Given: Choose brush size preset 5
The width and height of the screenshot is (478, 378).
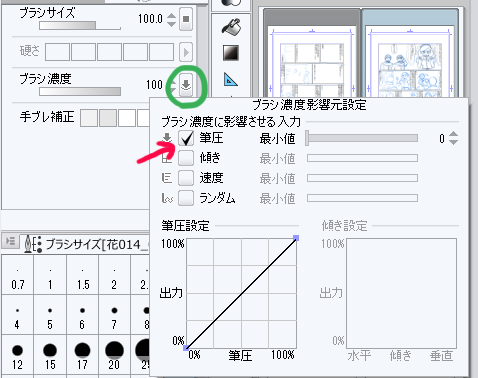Looking at the screenshot, I should click(50, 315).
